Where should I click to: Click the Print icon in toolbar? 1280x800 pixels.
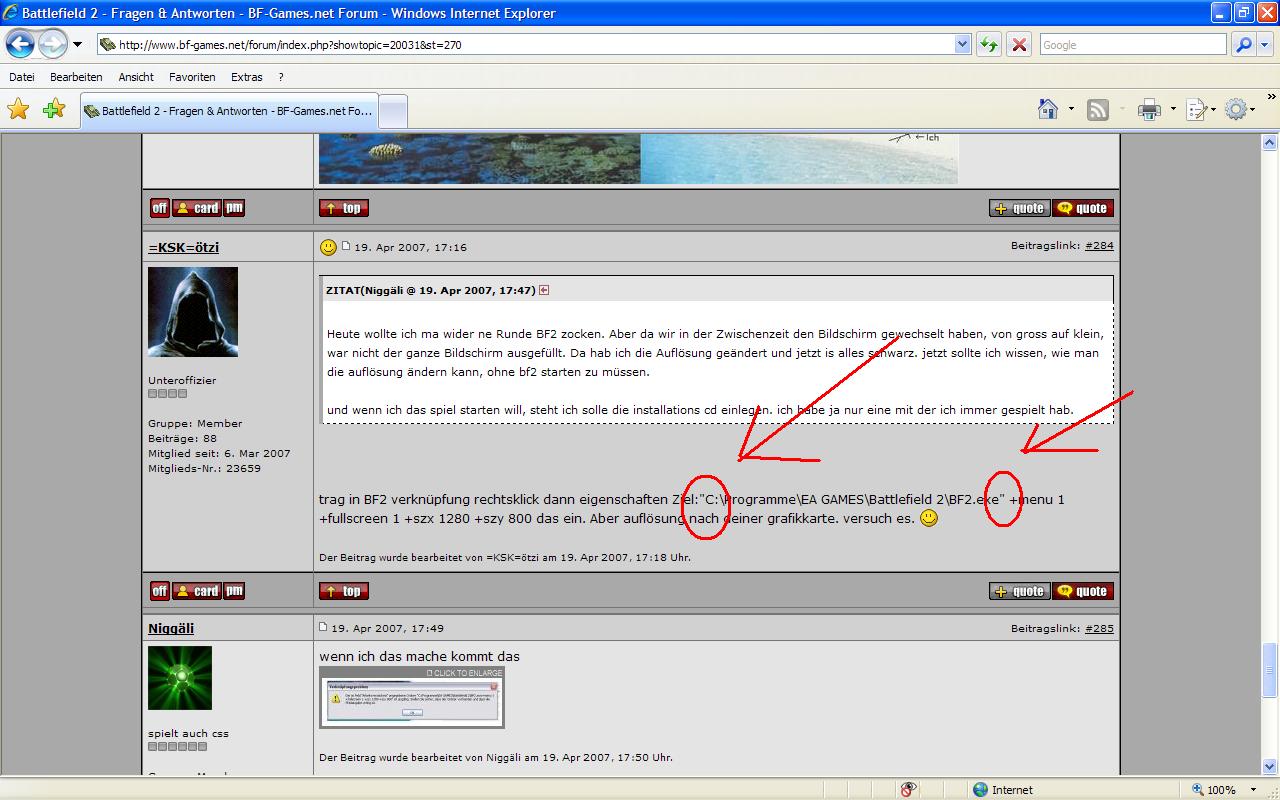pos(1149,109)
